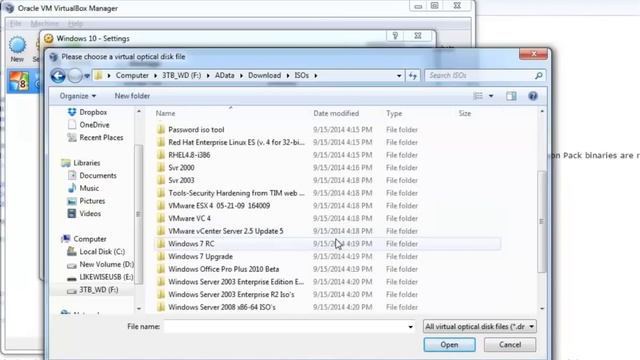640x360 pixels.
Task: Select Tools-Security Hardening from TIM web folder
Action: (236, 193)
